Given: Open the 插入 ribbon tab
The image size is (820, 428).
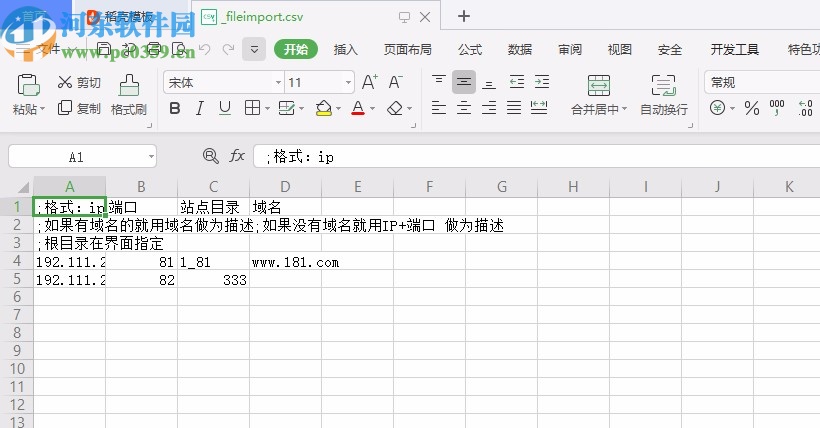Looking at the screenshot, I should [345, 50].
